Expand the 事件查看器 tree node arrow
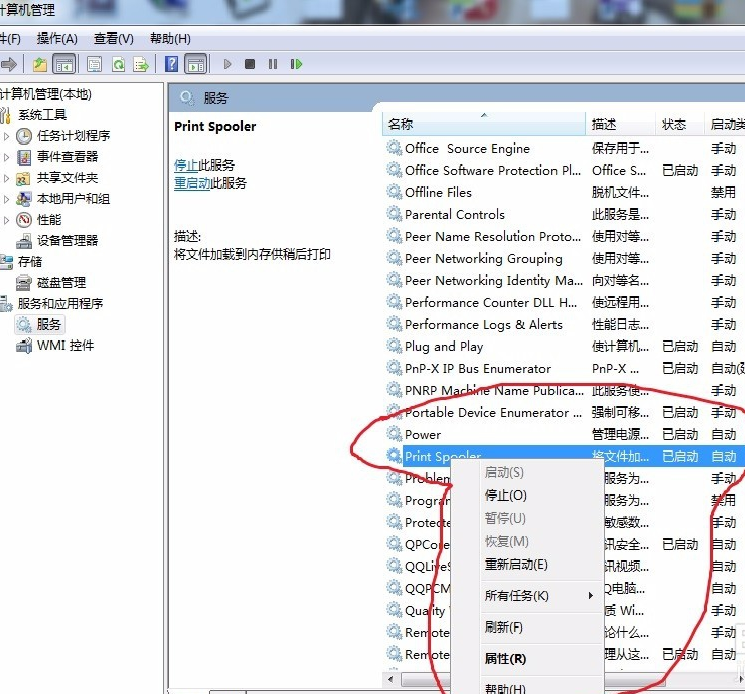The width and height of the screenshot is (745, 694). [x=7, y=157]
